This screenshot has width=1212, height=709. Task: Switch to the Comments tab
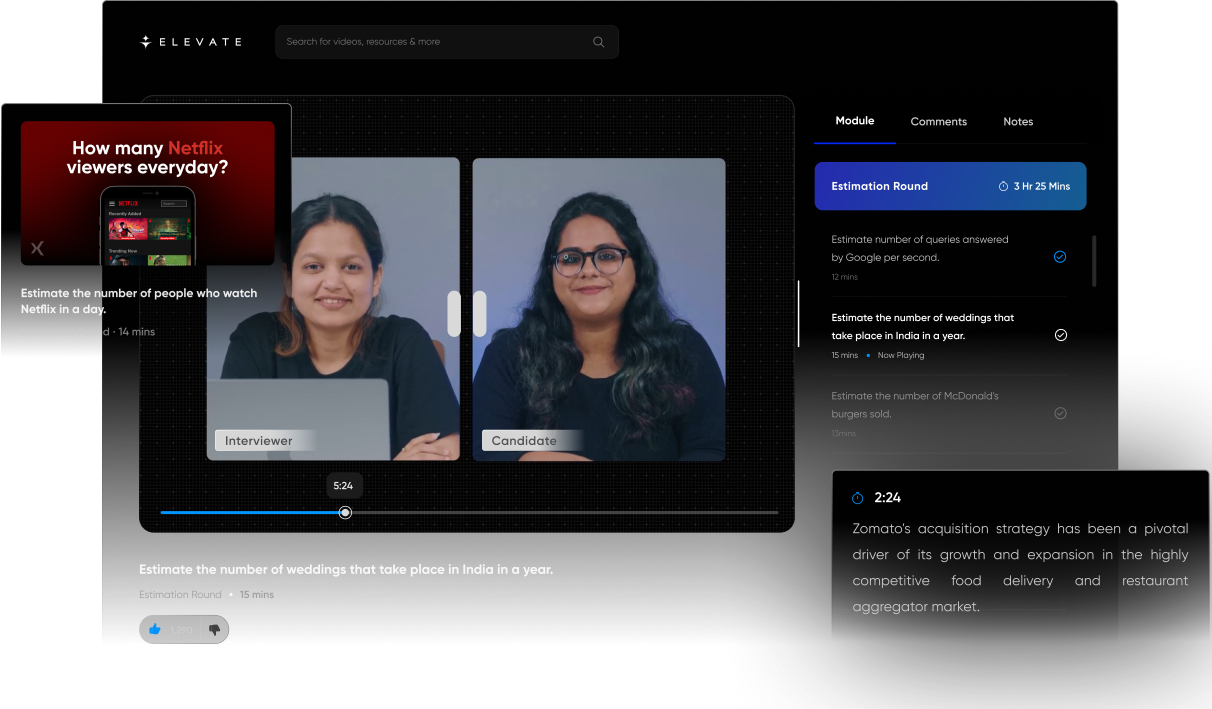938,122
